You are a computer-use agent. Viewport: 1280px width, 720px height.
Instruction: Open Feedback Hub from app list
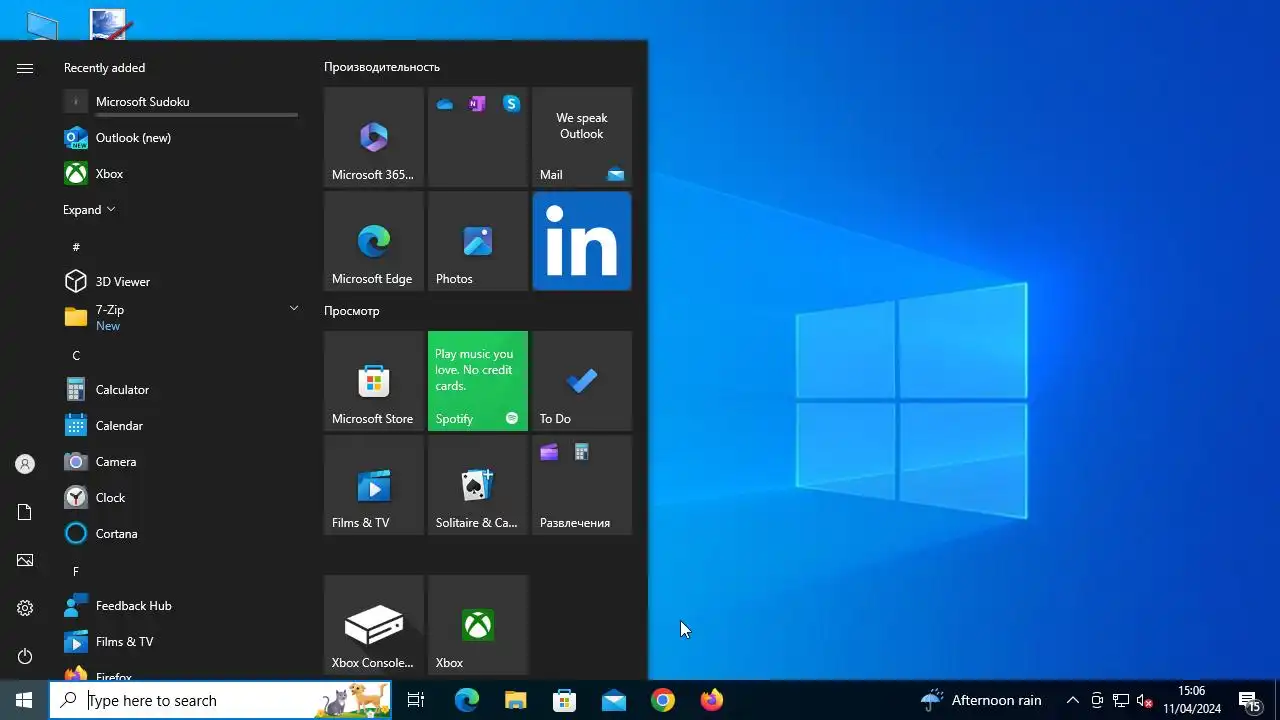(182, 606)
